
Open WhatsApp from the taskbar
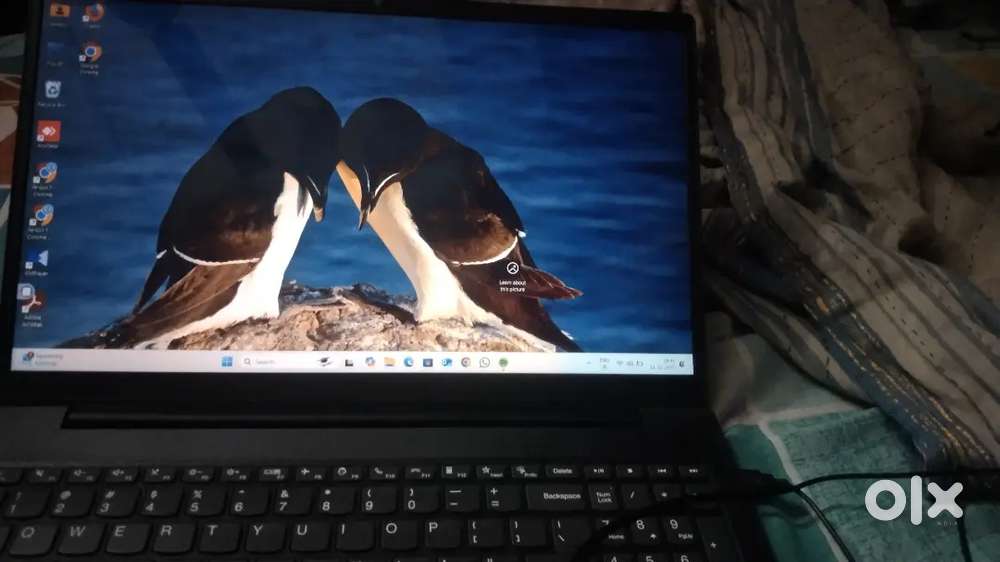click(485, 362)
